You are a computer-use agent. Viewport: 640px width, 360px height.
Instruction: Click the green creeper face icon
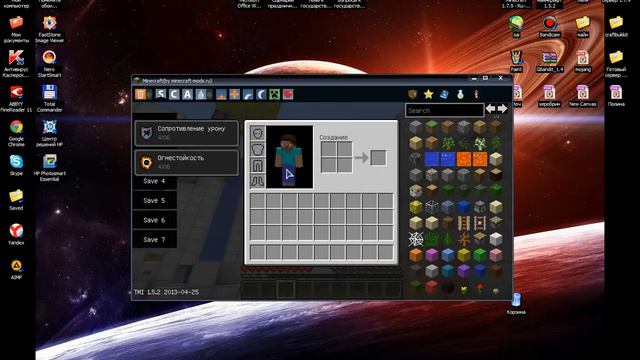click(x=274, y=94)
